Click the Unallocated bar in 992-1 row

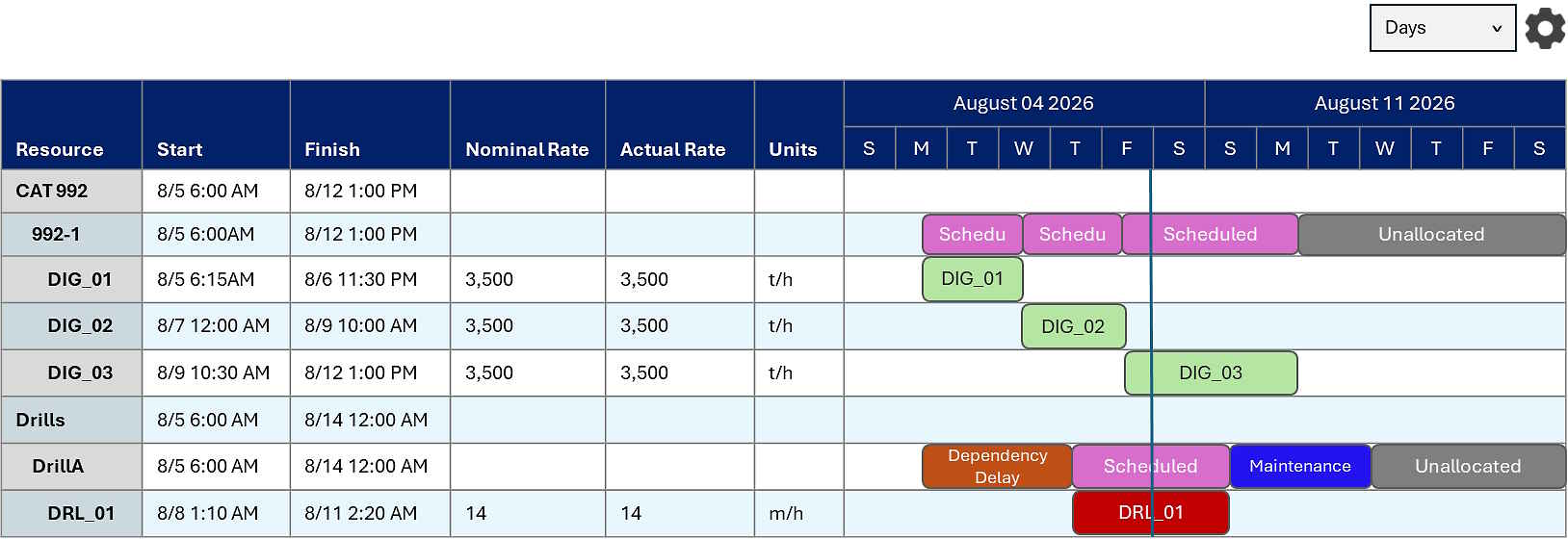tap(1430, 235)
